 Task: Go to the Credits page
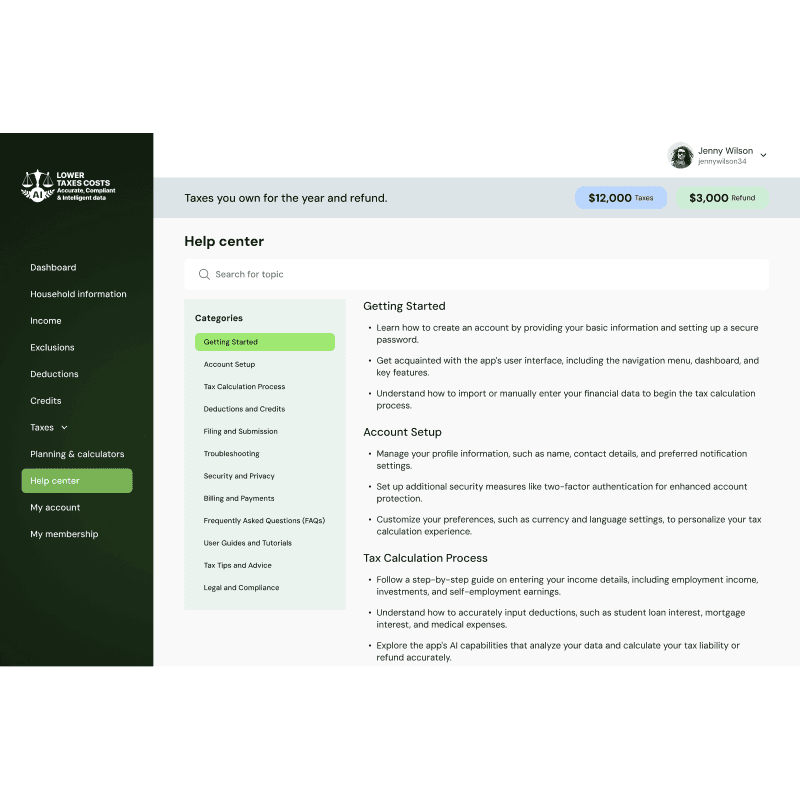coord(46,401)
